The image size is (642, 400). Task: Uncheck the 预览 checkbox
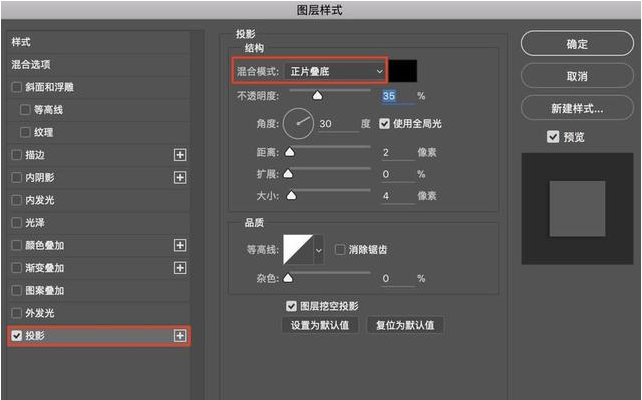pos(553,137)
